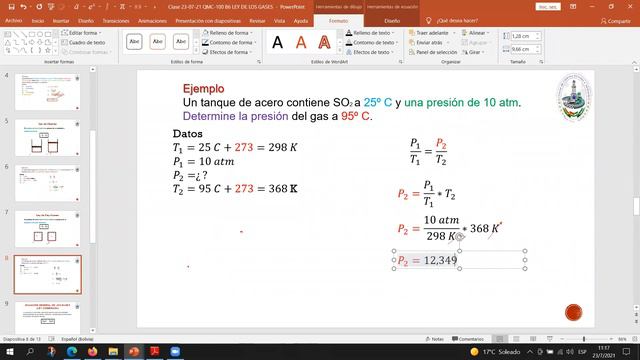Viewport: 640px width, 360px height.
Task: Insert pi equation from Quick Access toolbar
Action: [x=122, y=7]
